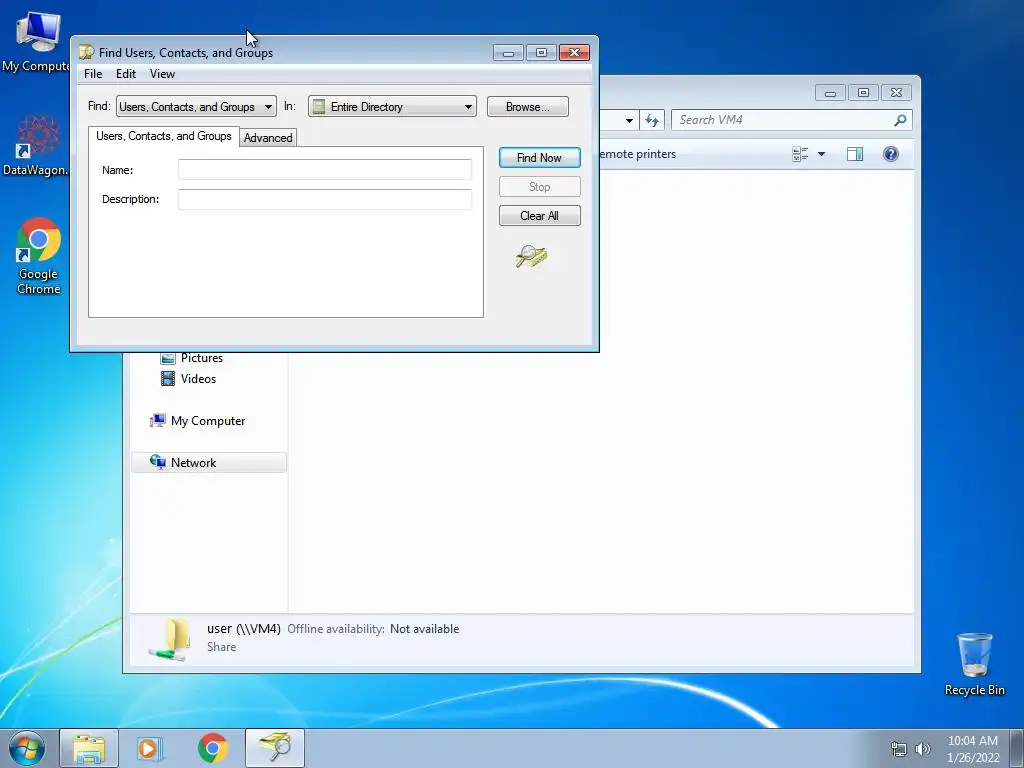This screenshot has height=768, width=1024.
Task: Click the Find Now button
Action: pos(539,157)
